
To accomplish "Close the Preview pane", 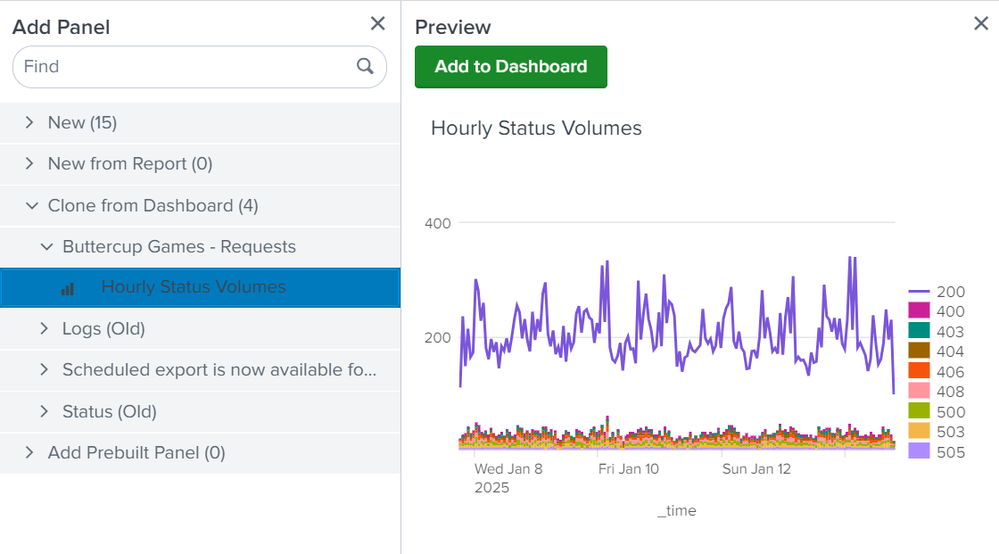I will (x=981, y=24).
